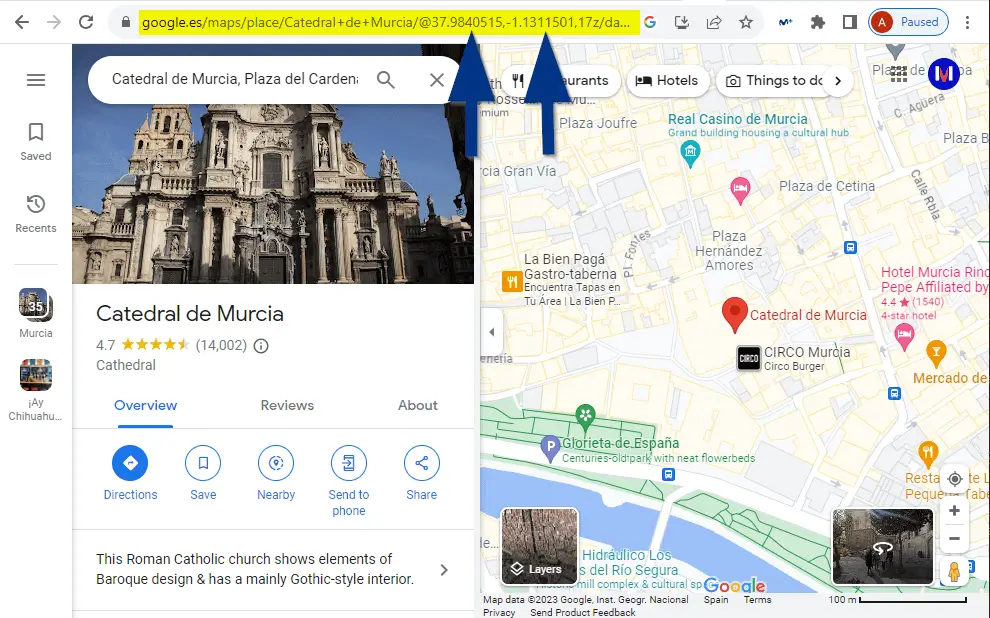Screen dimensions: 990x618
Task: Open the About tab
Action: [417, 405]
